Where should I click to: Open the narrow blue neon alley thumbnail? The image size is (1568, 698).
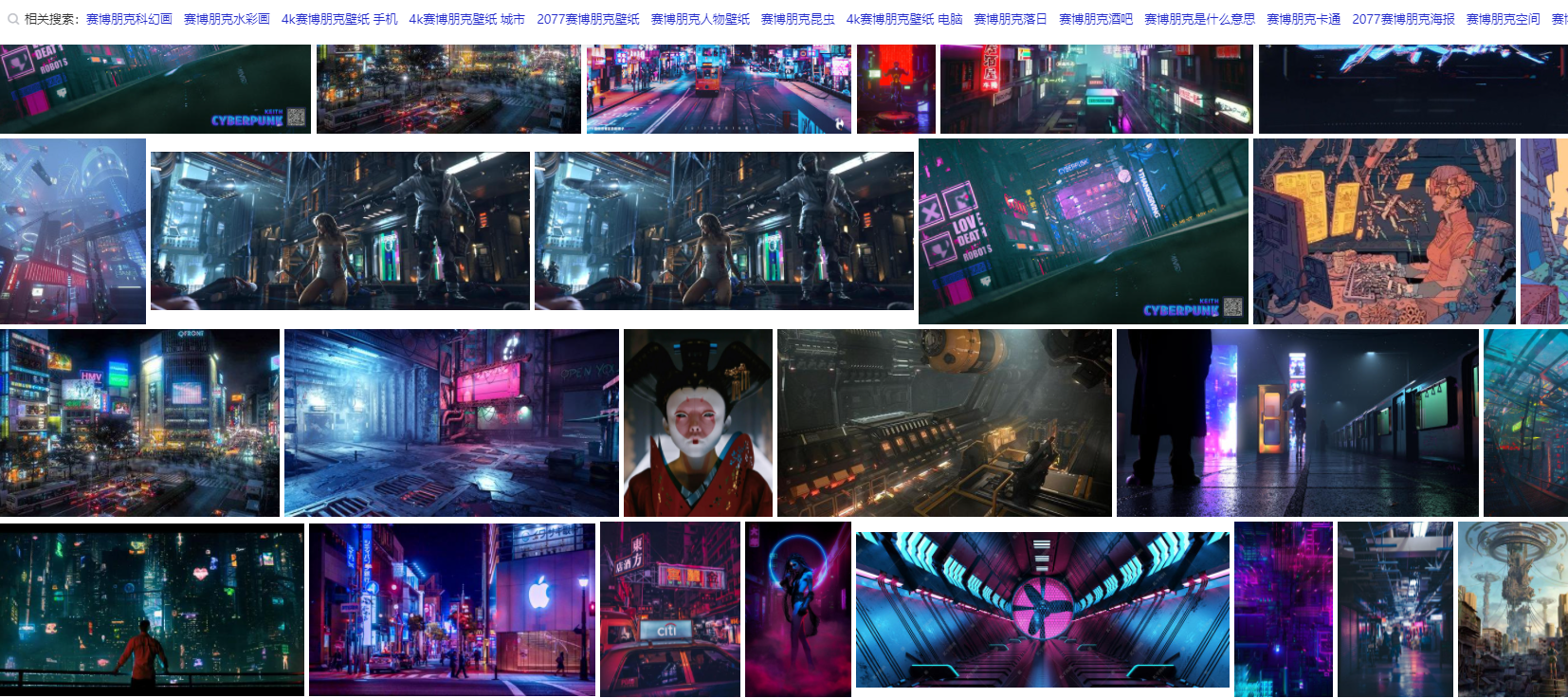click(1395, 609)
